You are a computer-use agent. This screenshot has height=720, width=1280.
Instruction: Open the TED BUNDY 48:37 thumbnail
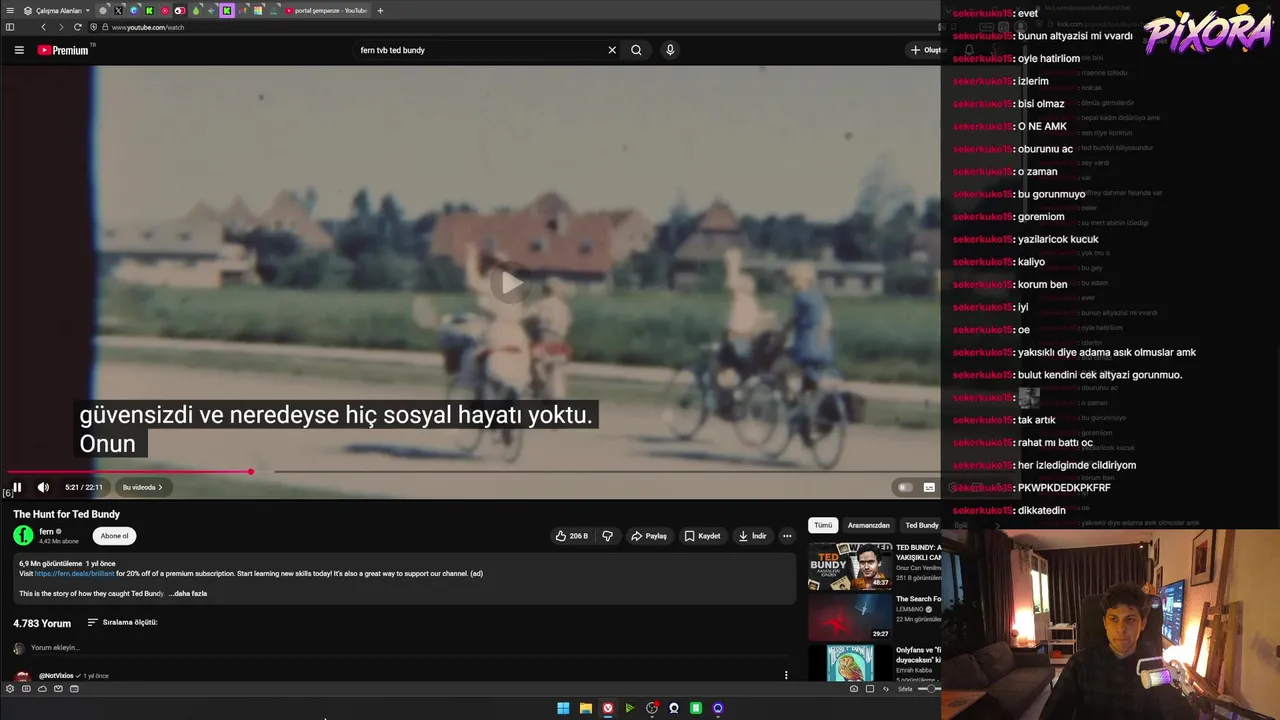[850, 567]
